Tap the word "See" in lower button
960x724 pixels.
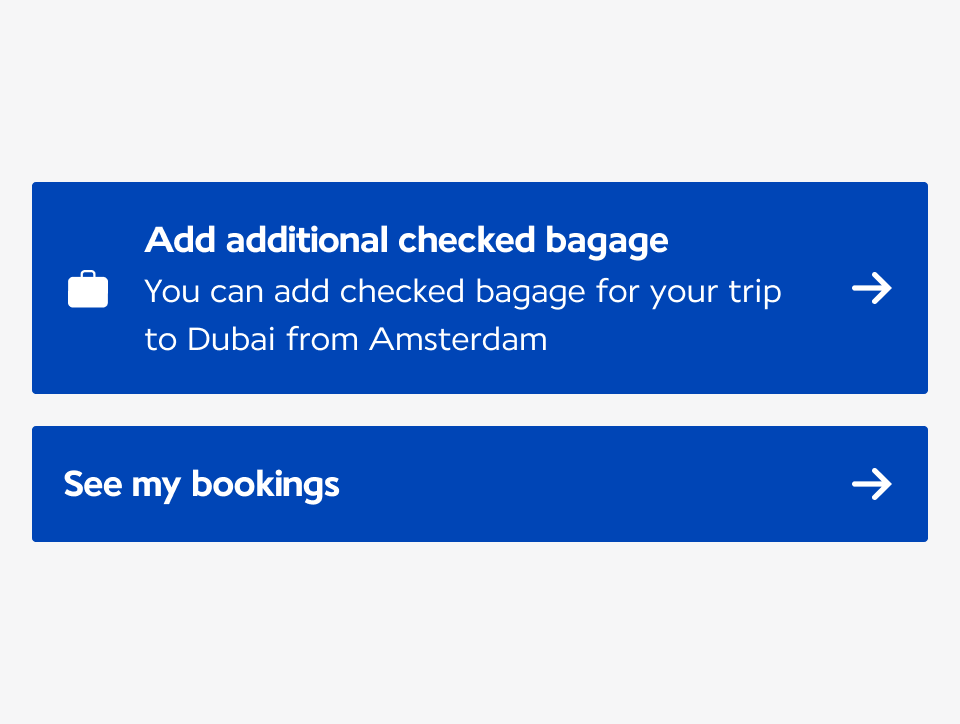(93, 484)
